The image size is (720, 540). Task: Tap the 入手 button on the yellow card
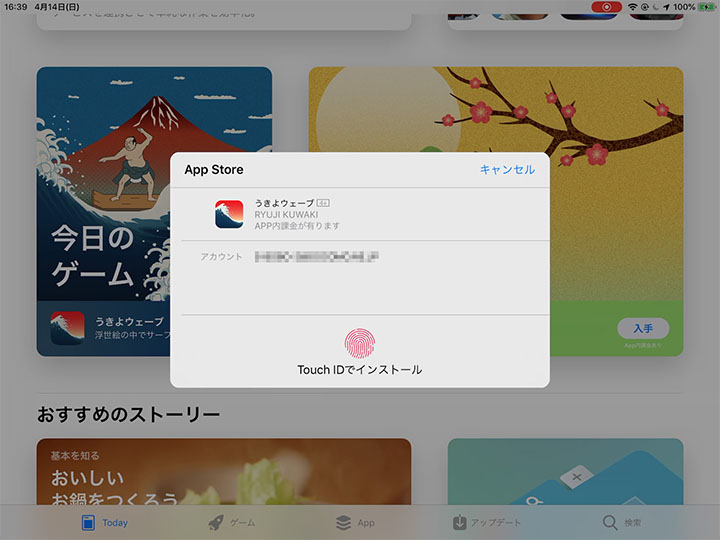tap(643, 328)
